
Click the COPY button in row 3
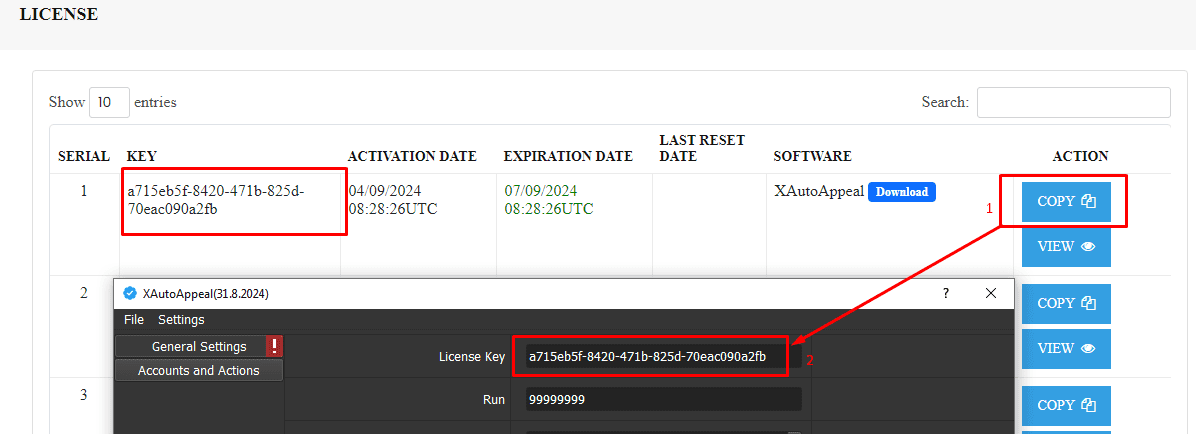pyautogui.click(x=1066, y=405)
